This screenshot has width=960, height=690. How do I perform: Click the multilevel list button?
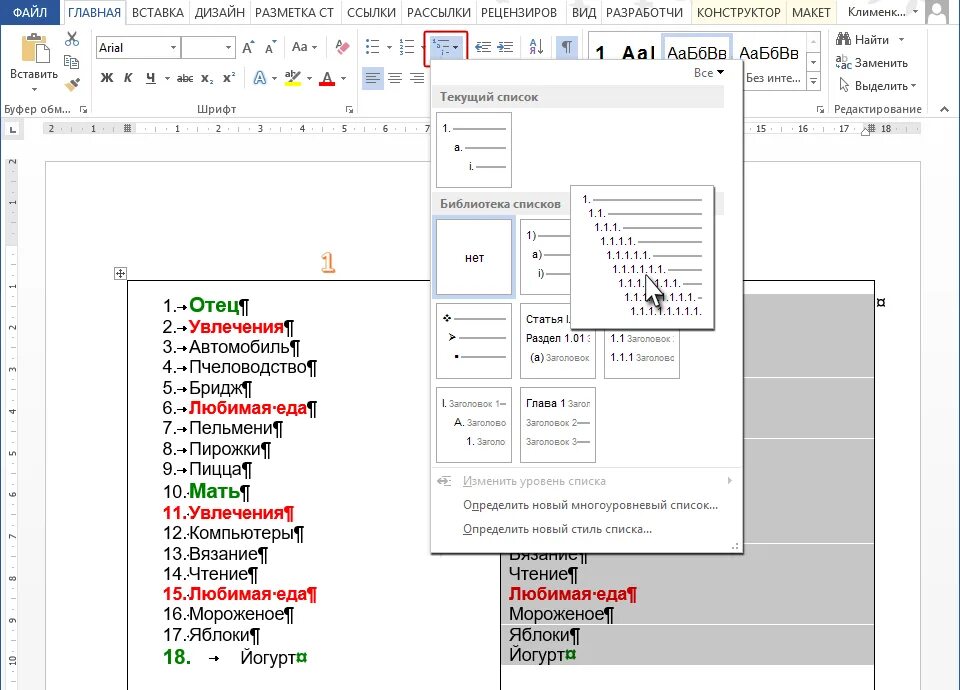(x=445, y=47)
